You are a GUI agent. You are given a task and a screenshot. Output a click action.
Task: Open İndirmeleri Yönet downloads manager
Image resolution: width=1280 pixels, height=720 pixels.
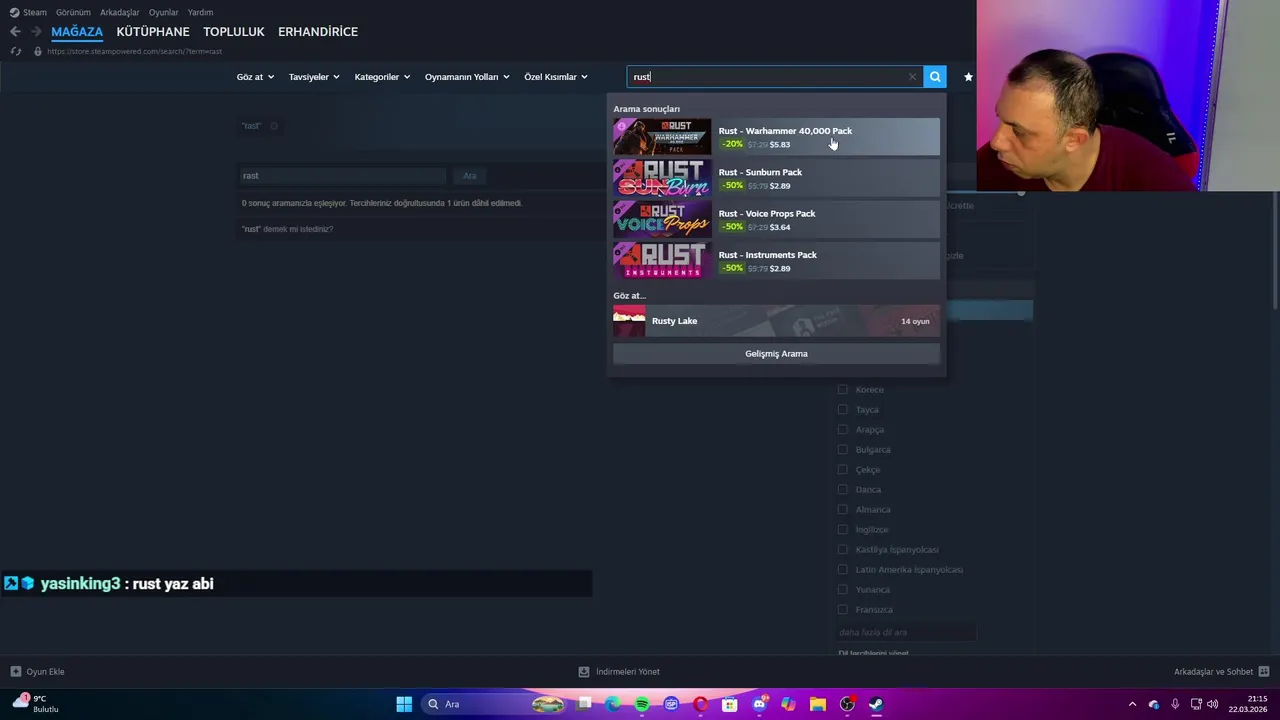click(619, 672)
